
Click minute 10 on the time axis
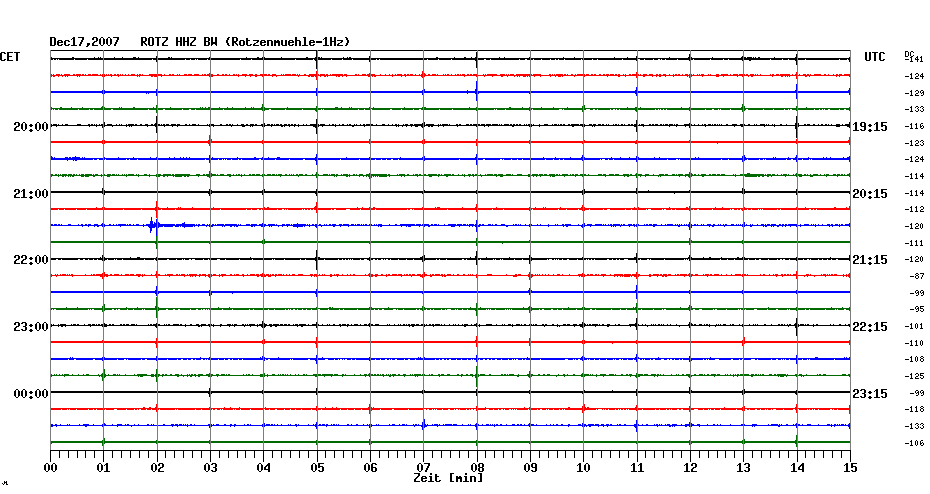(x=584, y=468)
